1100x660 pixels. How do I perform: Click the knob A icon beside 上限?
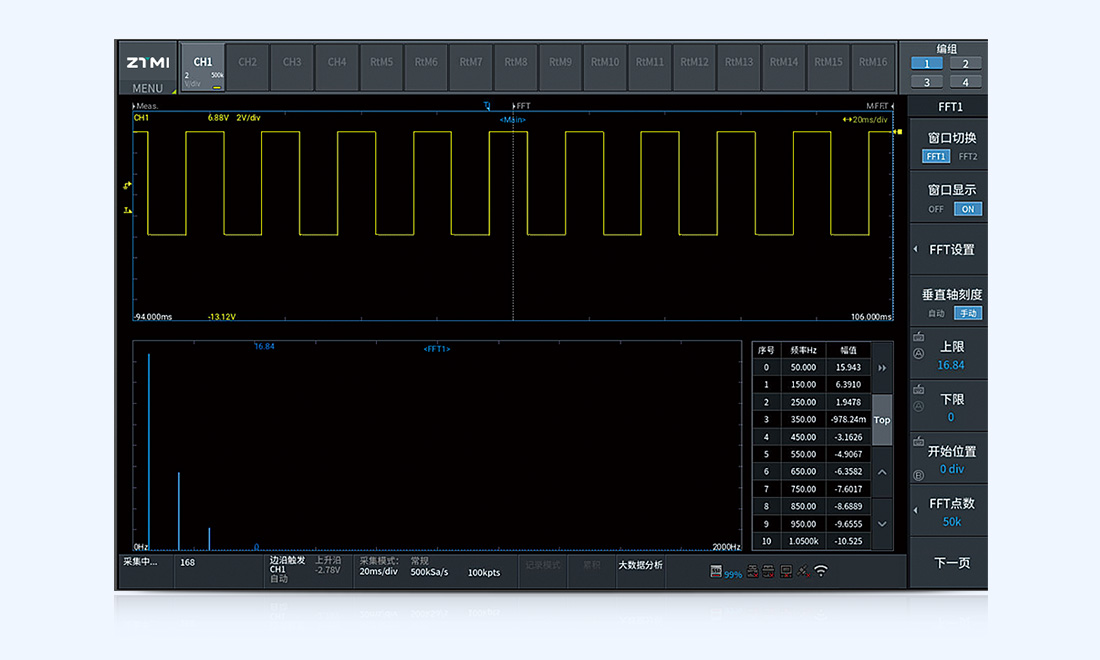(919, 353)
